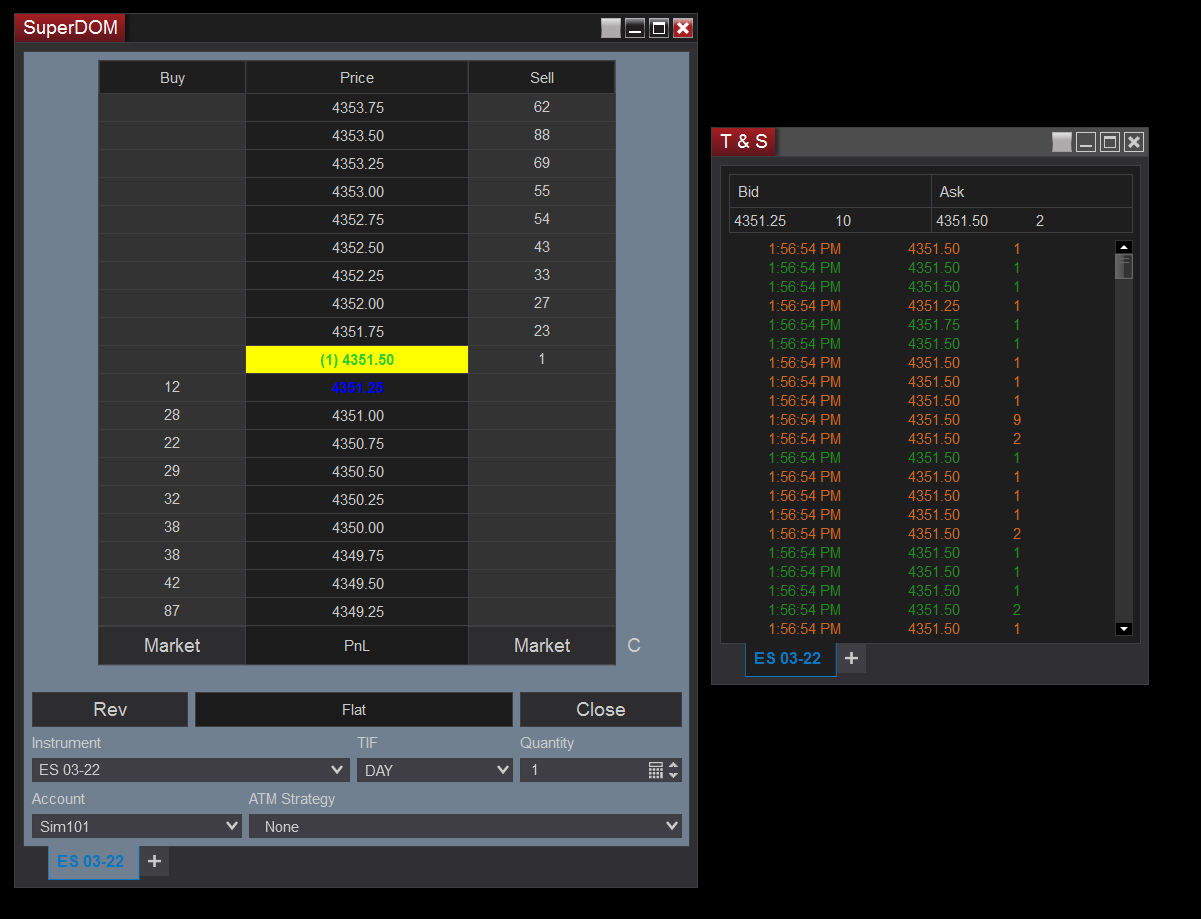Click the Sell cell showing 23
Image resolution: width=1201 pixels, height=919 pixels.
(542, 332)
